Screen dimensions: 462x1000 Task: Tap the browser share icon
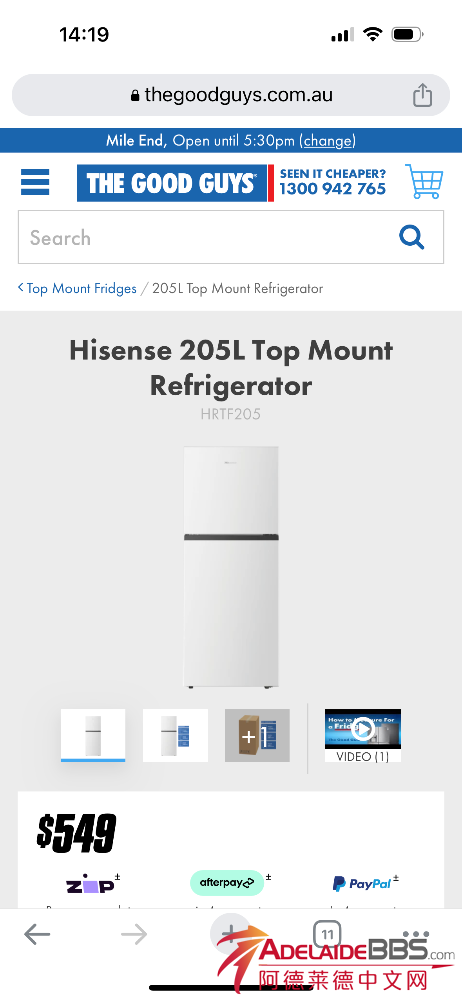click(x=422, y=95)
